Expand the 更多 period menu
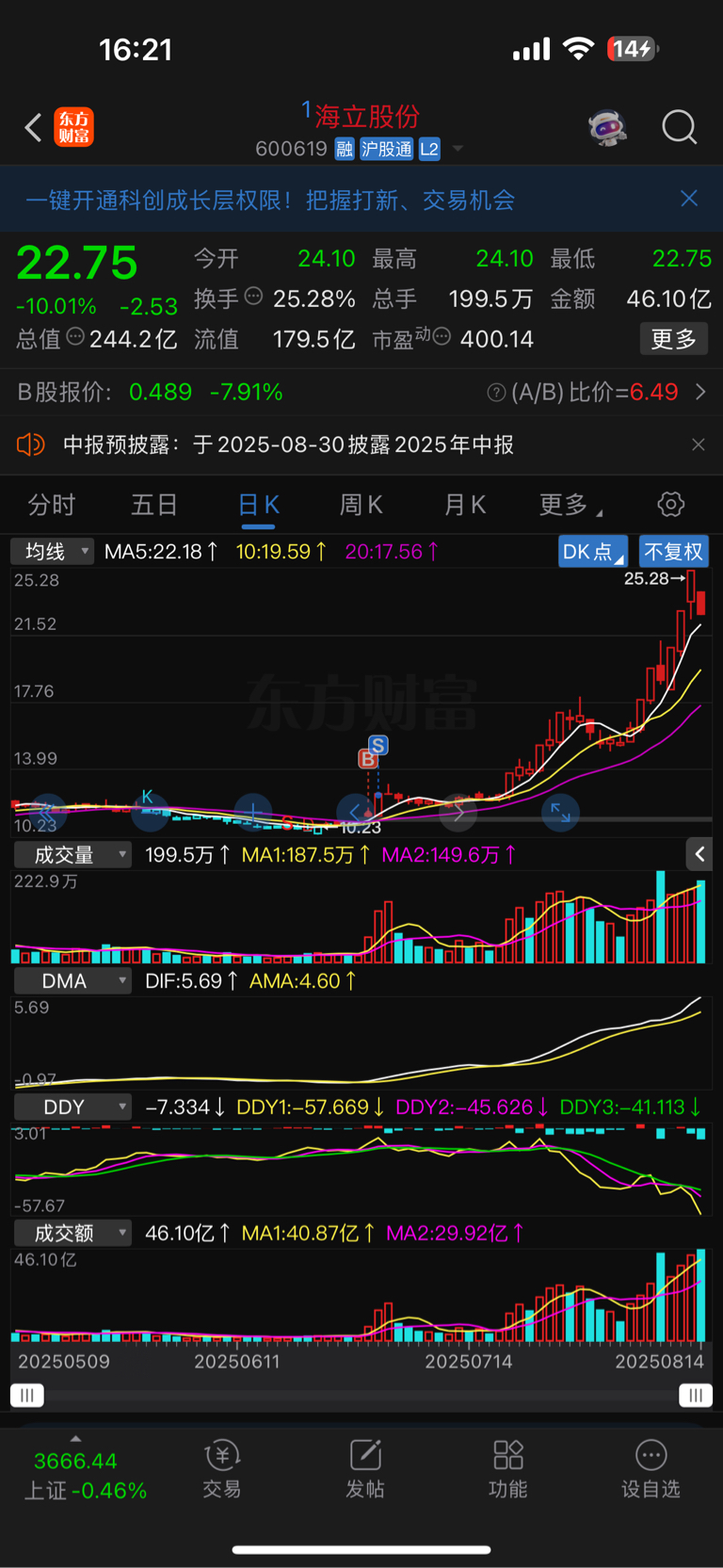This screenshot has height=1568, width=723. (x=570, y=506)
